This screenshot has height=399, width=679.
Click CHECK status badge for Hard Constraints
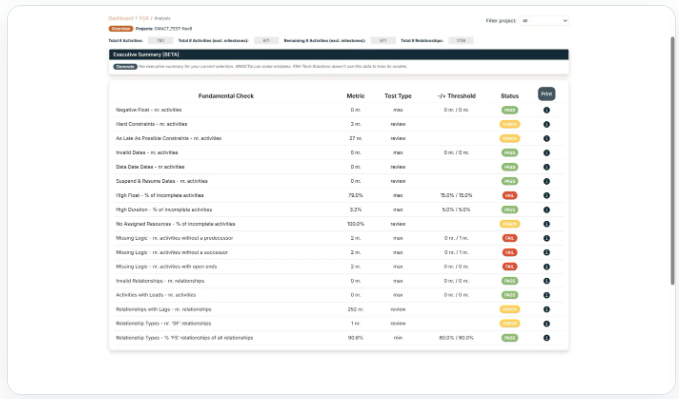(x=510, y=124)
